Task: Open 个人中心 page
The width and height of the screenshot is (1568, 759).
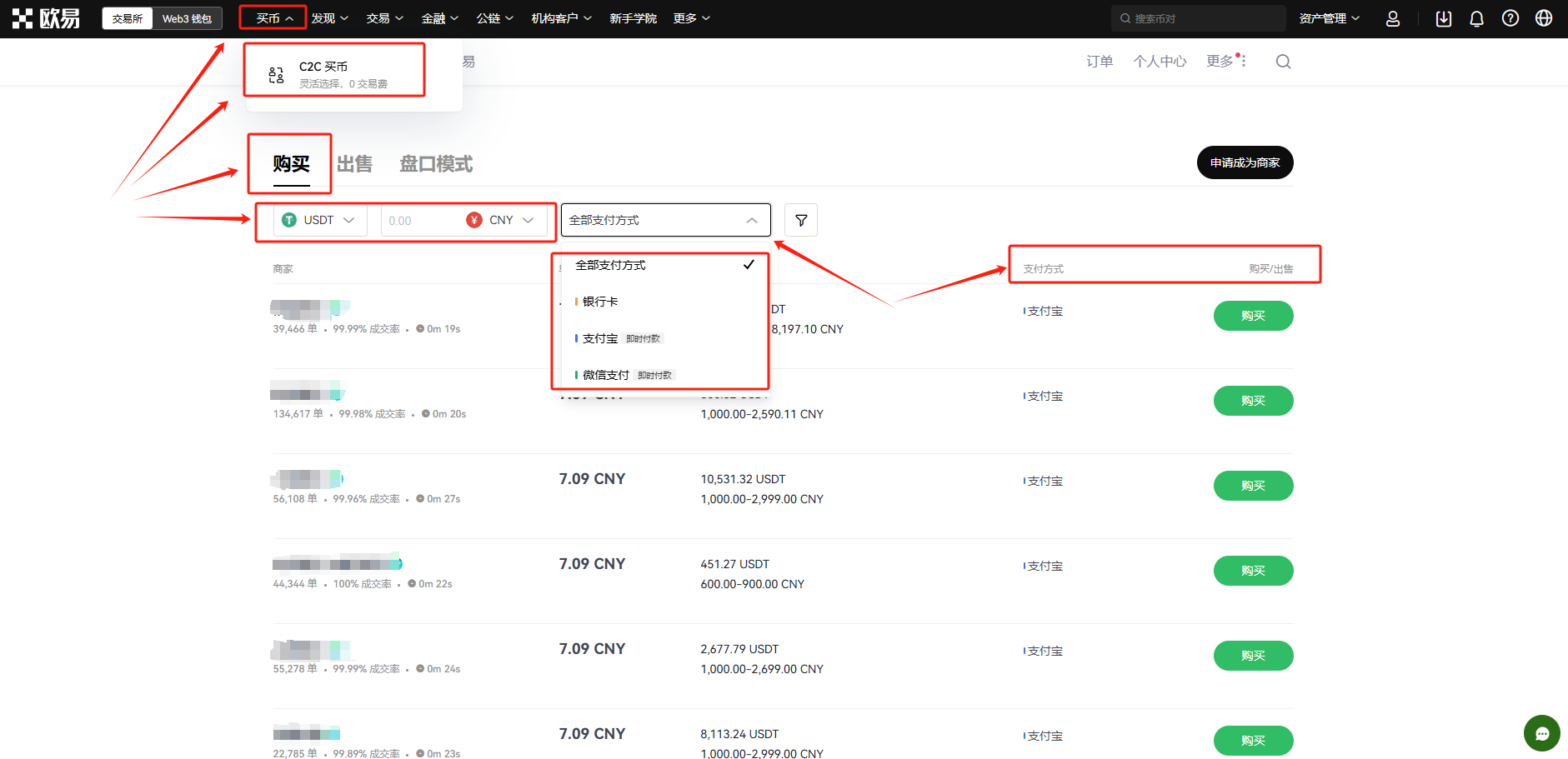Action: coord(1160,62)
